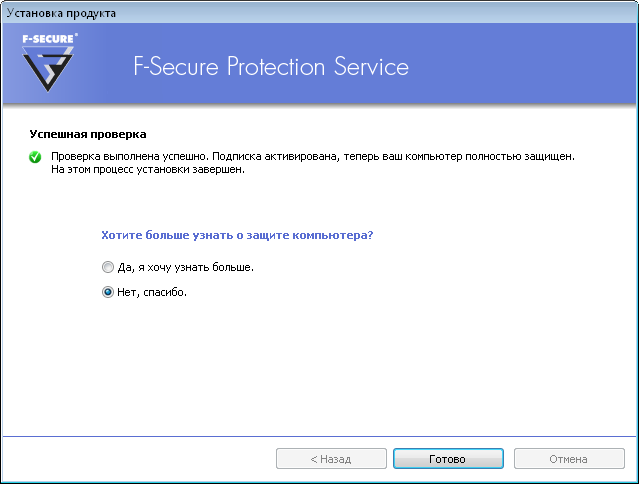This screenshot has height=484, width=639.
Task: Click the blank white area below the radio options
Action: tap(320, 370)
